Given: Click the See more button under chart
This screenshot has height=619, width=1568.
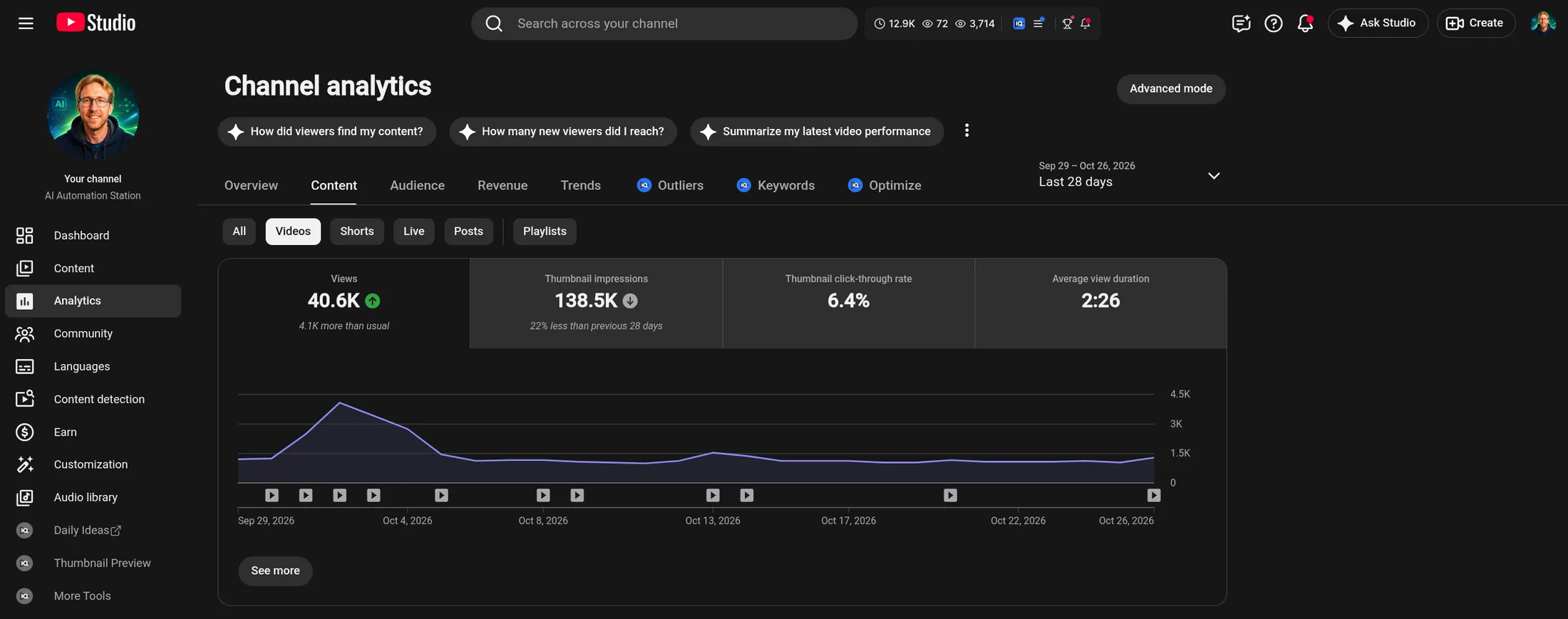Looking at the screenshot, I should point(275,571).
